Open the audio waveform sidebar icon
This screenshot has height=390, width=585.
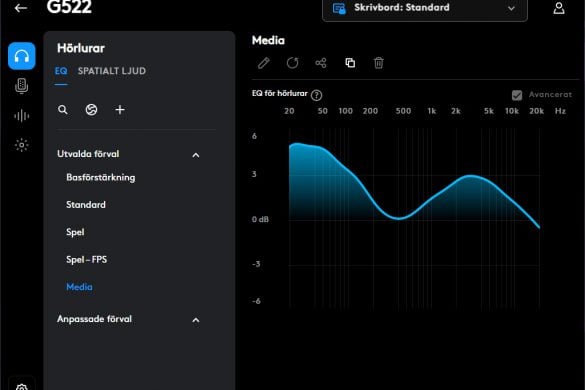[22, 116]
